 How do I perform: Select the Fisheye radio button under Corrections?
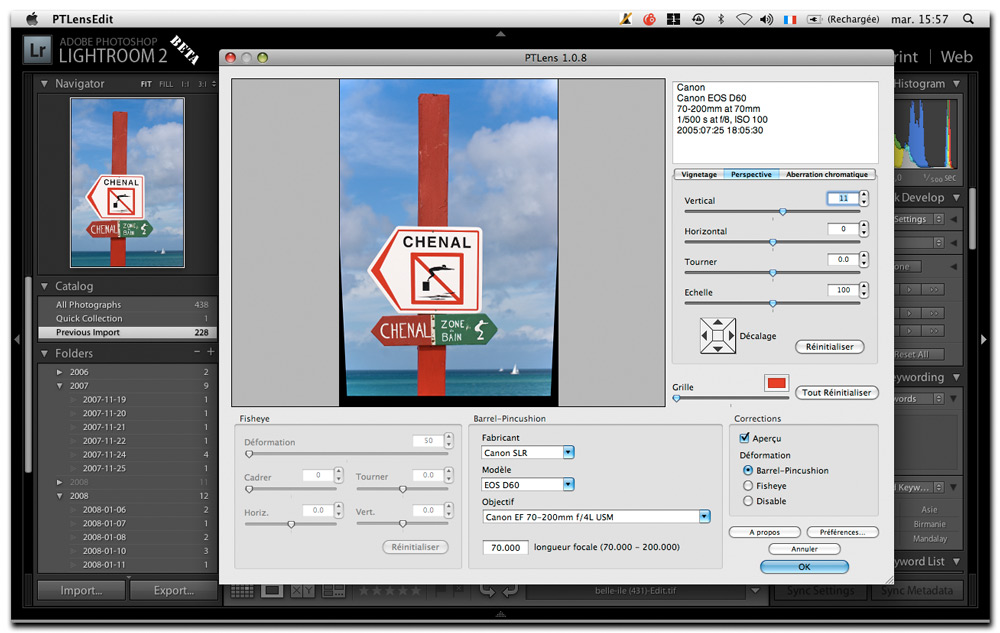pos(747,486)
